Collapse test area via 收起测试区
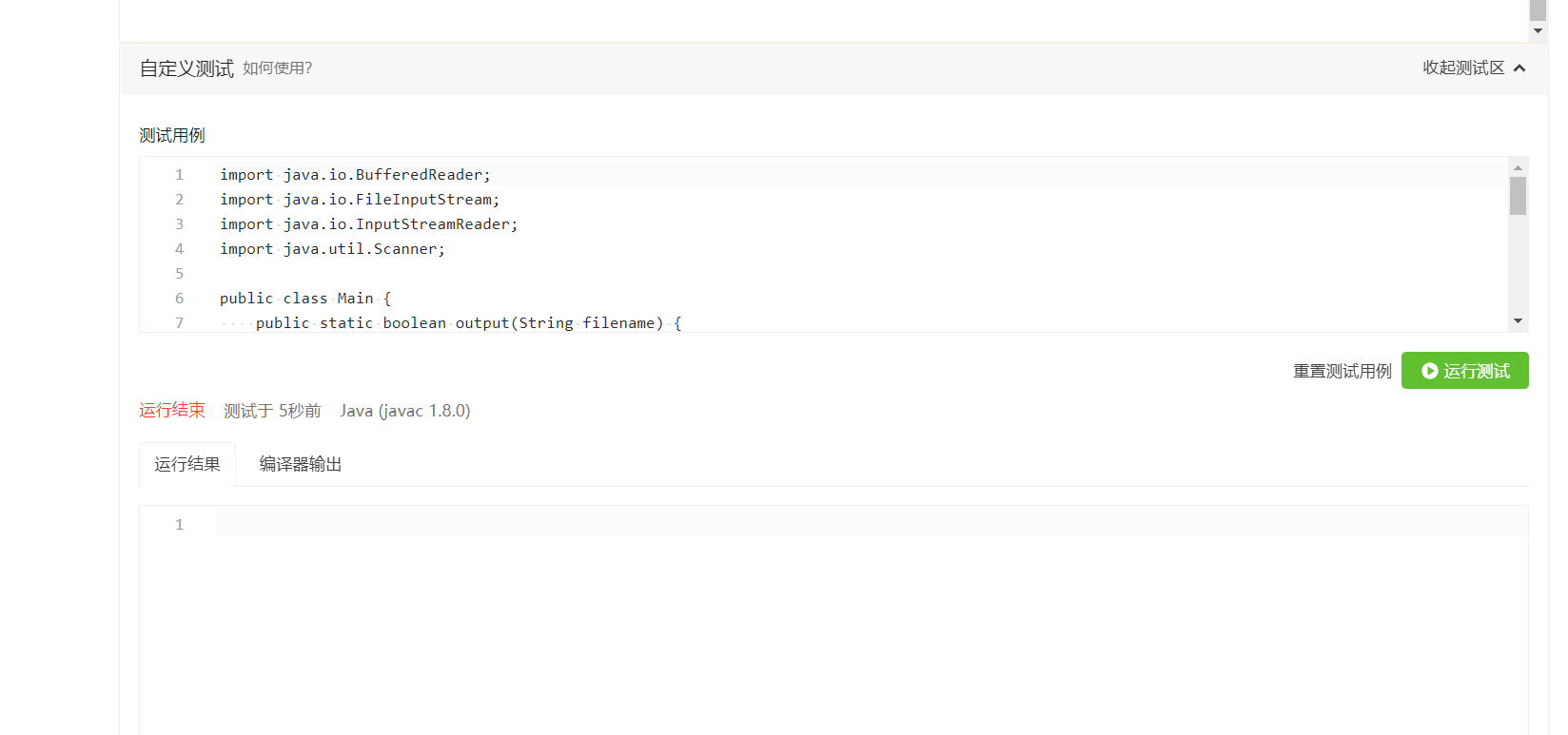The image size is (1568, 735). pyautogui.click(x=1474, y=68)
